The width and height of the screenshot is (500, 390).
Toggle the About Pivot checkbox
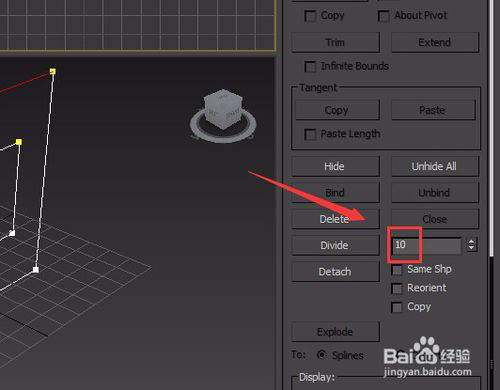(x=383, y=16)
